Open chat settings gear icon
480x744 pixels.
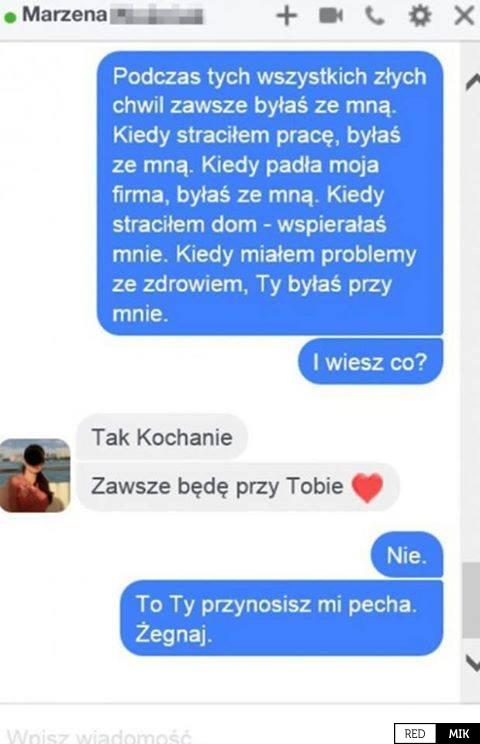pyautogui.click(x=420, y=15)
